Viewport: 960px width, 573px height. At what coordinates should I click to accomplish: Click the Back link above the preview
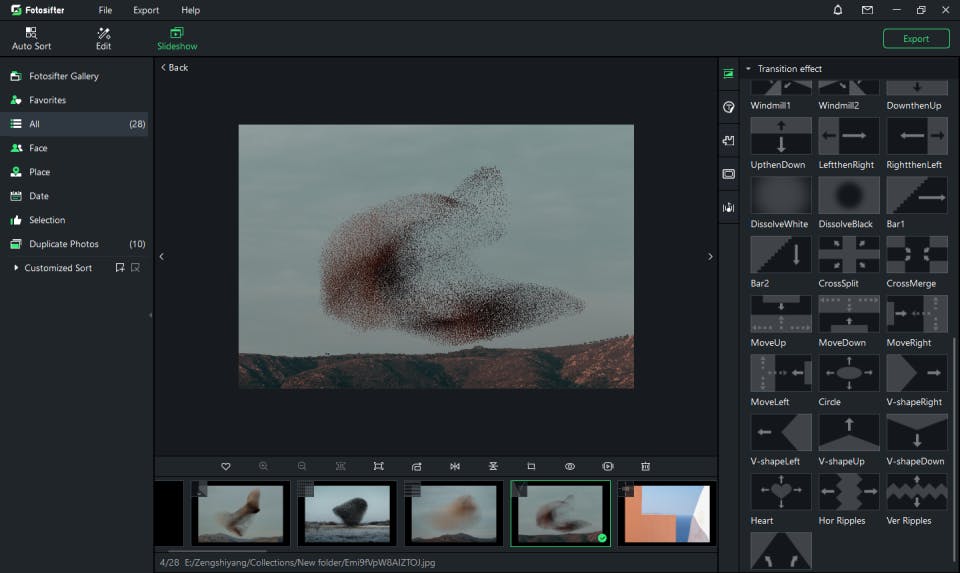(174, 68)
